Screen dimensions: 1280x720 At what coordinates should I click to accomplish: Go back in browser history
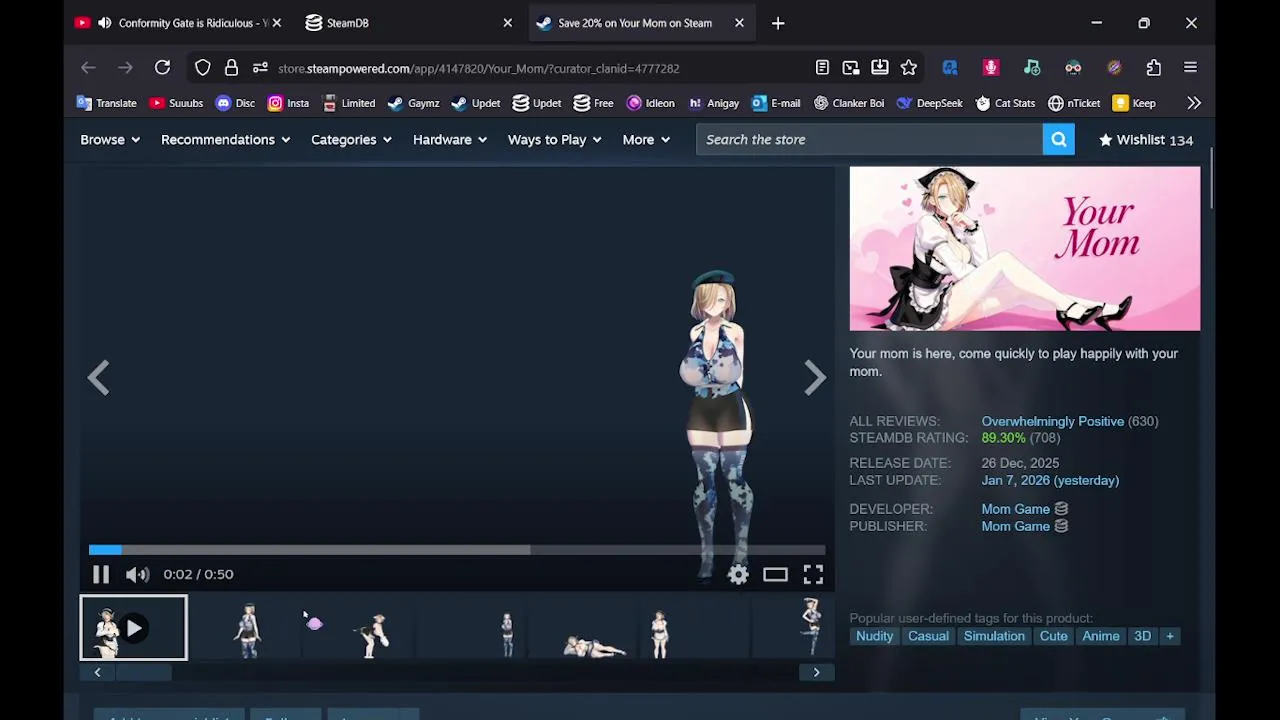coord(88,68)
